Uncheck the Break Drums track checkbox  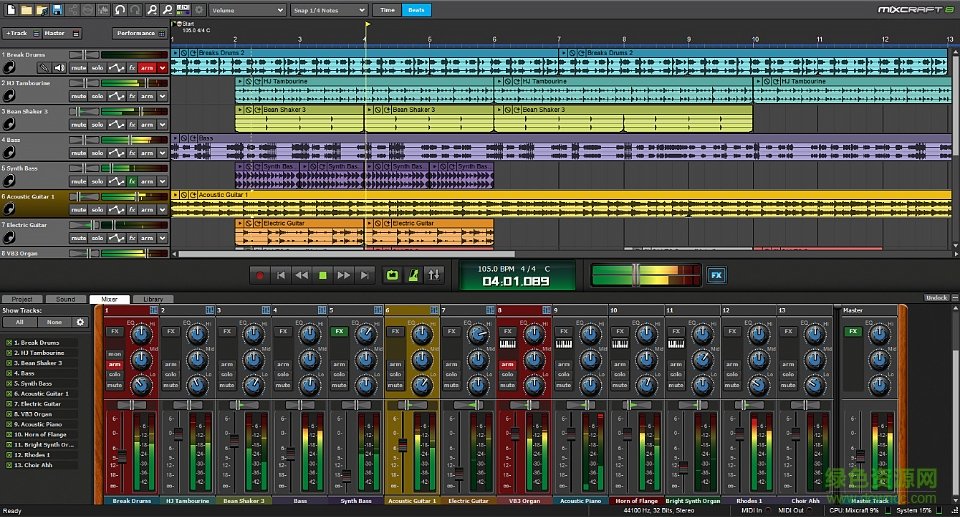(x=9, y=342)
